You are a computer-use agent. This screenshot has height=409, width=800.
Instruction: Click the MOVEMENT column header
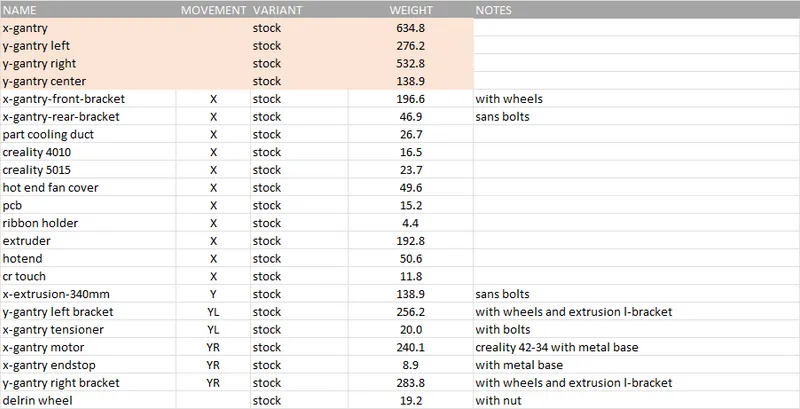click(x=212, y=11)
